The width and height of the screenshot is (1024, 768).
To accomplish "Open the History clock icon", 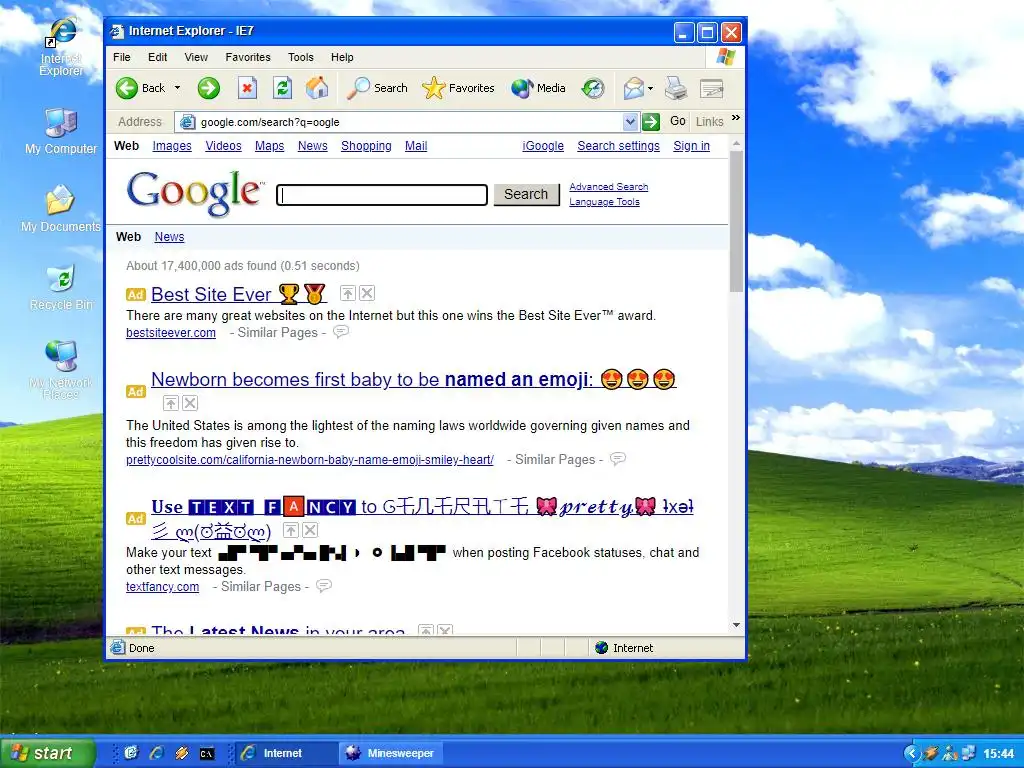I will coord(593,88).
